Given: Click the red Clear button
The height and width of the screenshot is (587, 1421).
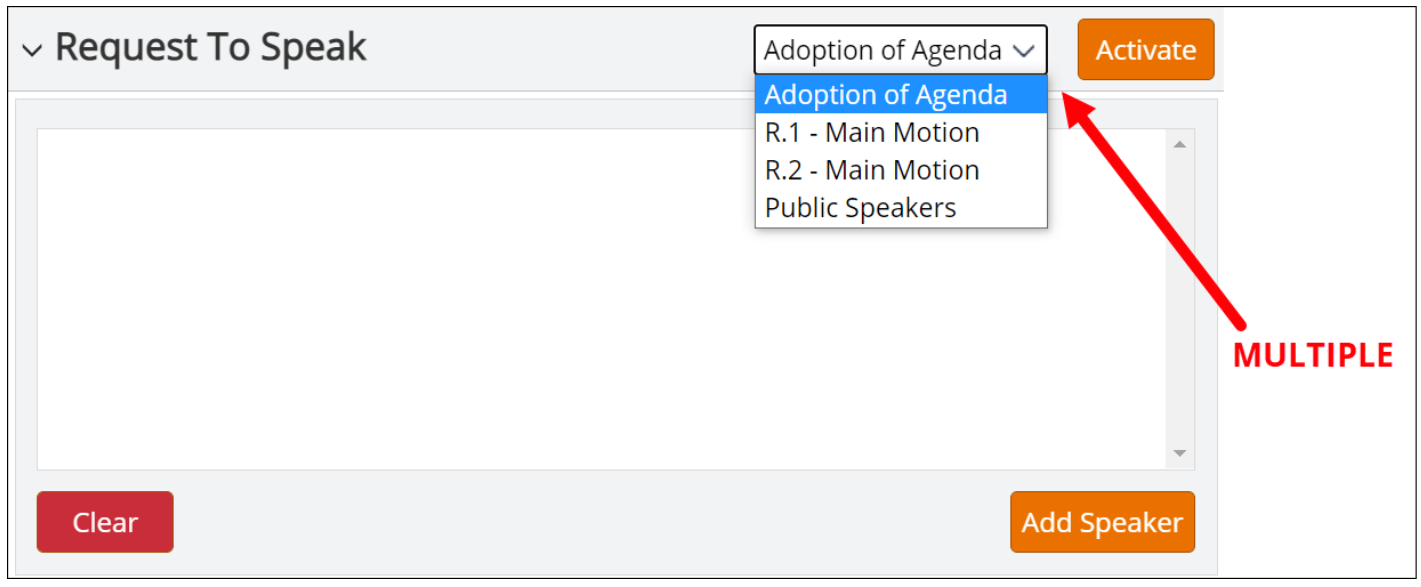Looking at the screenshot, I should [105, 522].
